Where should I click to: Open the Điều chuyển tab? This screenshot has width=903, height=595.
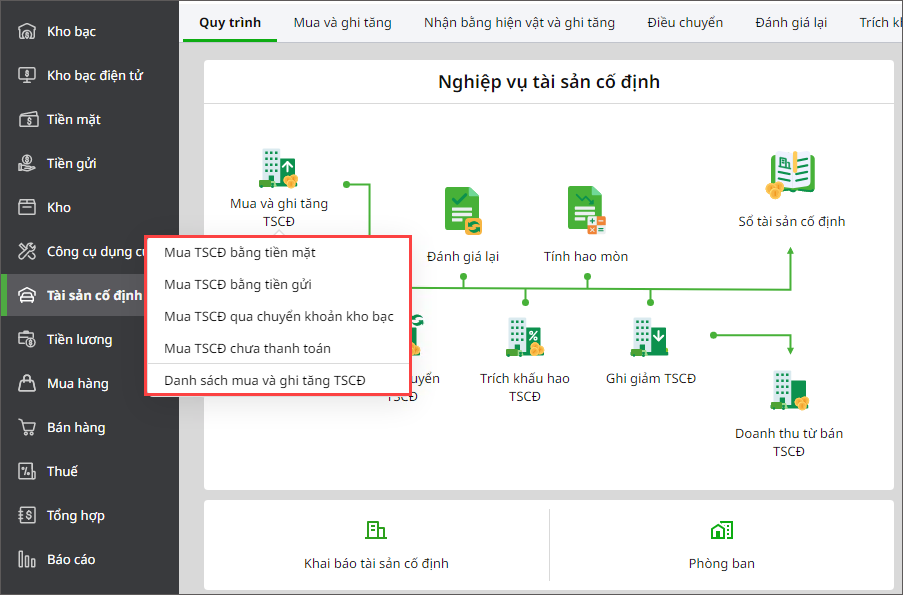[685, 22]
